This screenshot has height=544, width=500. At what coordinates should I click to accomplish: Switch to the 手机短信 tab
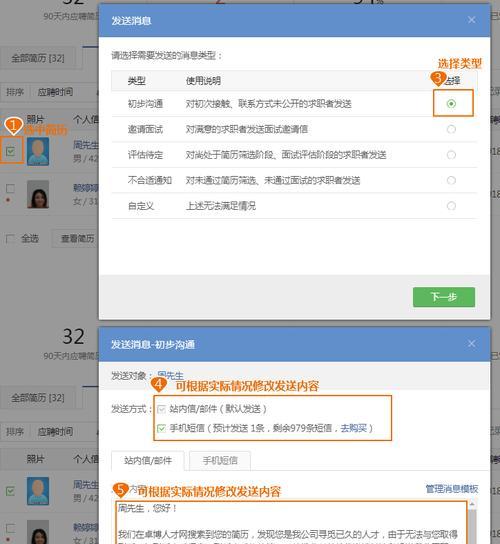220,461
